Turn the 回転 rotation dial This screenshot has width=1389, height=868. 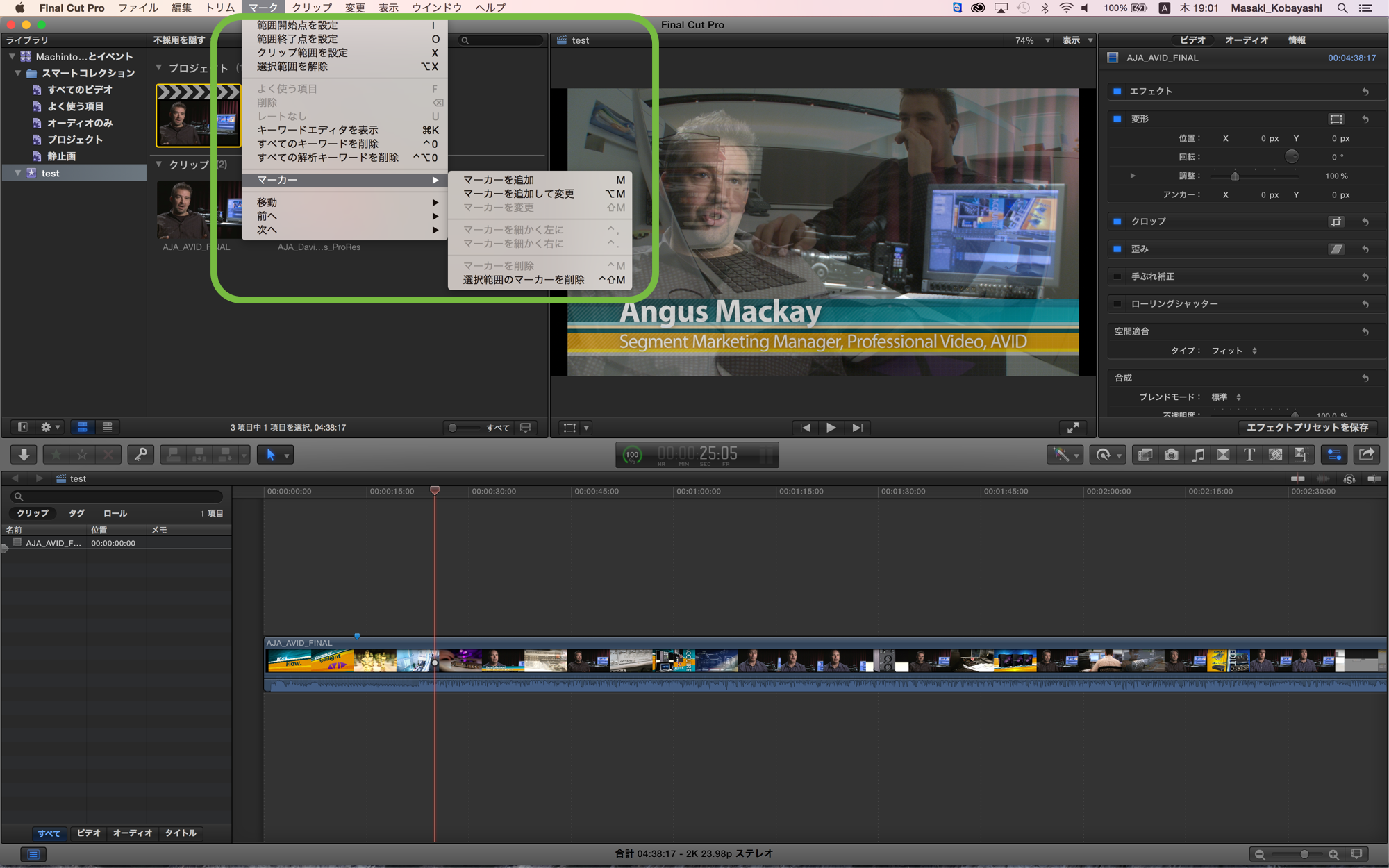1291,156
